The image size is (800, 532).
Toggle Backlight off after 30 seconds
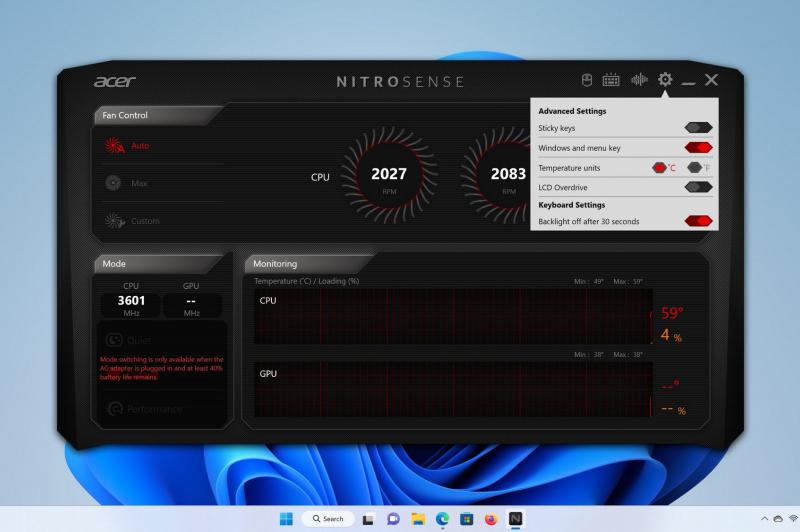(x=698, y=221)
